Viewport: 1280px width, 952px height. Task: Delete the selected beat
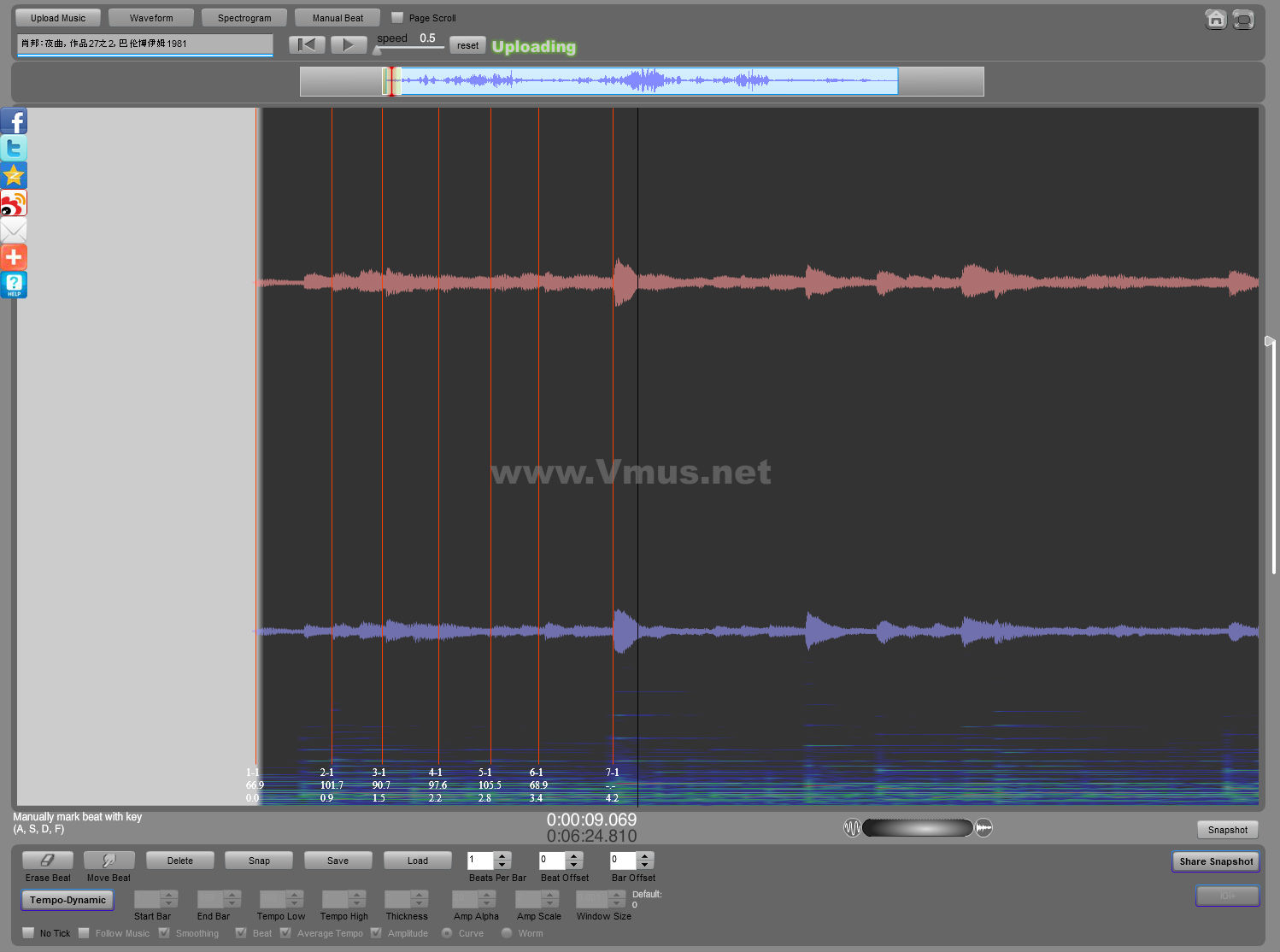180,861
